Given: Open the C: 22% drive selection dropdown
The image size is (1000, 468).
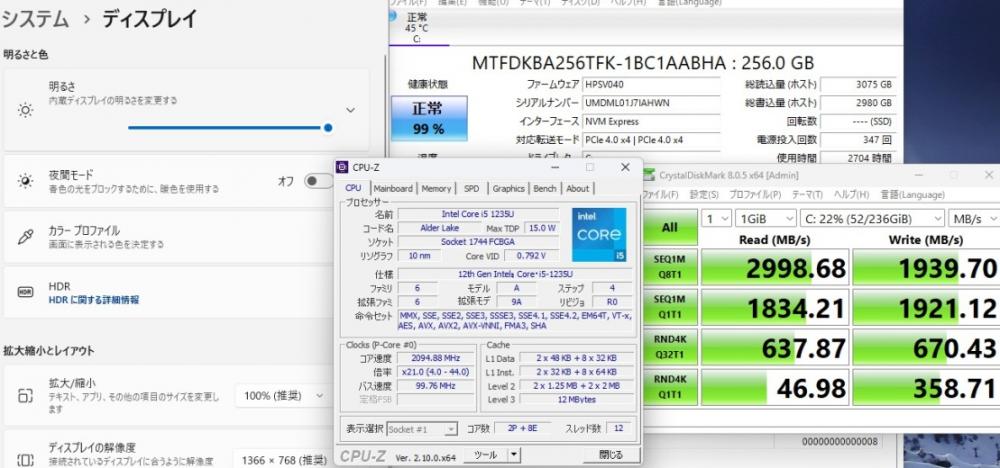Looking at the screenshot, I should click(x=871, y=218).
